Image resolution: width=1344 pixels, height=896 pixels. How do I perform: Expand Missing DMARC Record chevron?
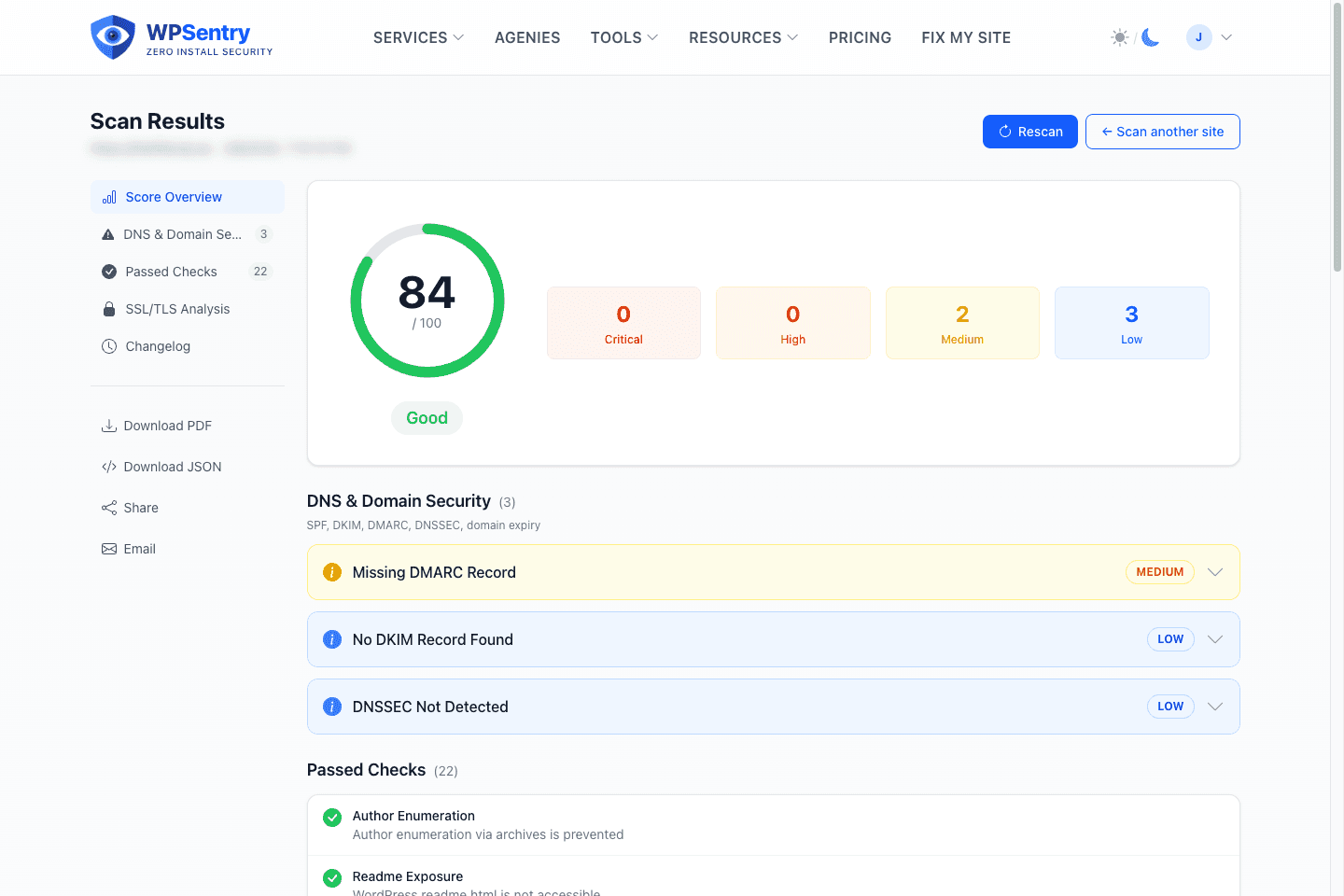[1215, 572]
